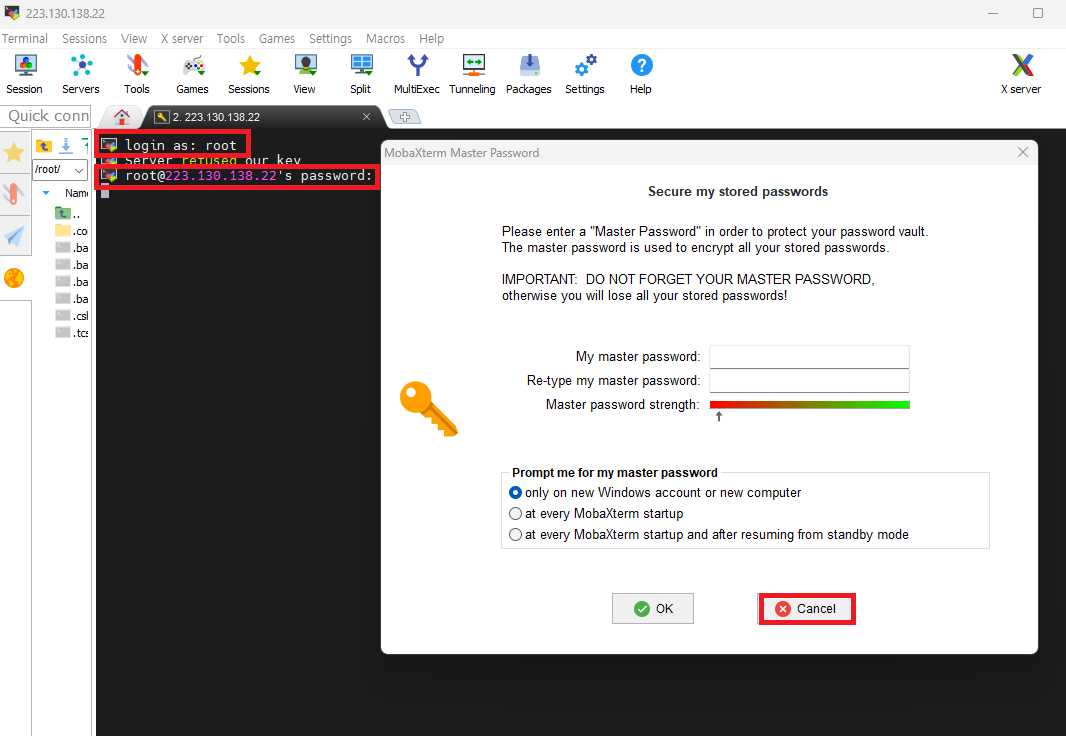
Task: Click the SFTP parent folder up icon
Action: click(x=44, y=145)
